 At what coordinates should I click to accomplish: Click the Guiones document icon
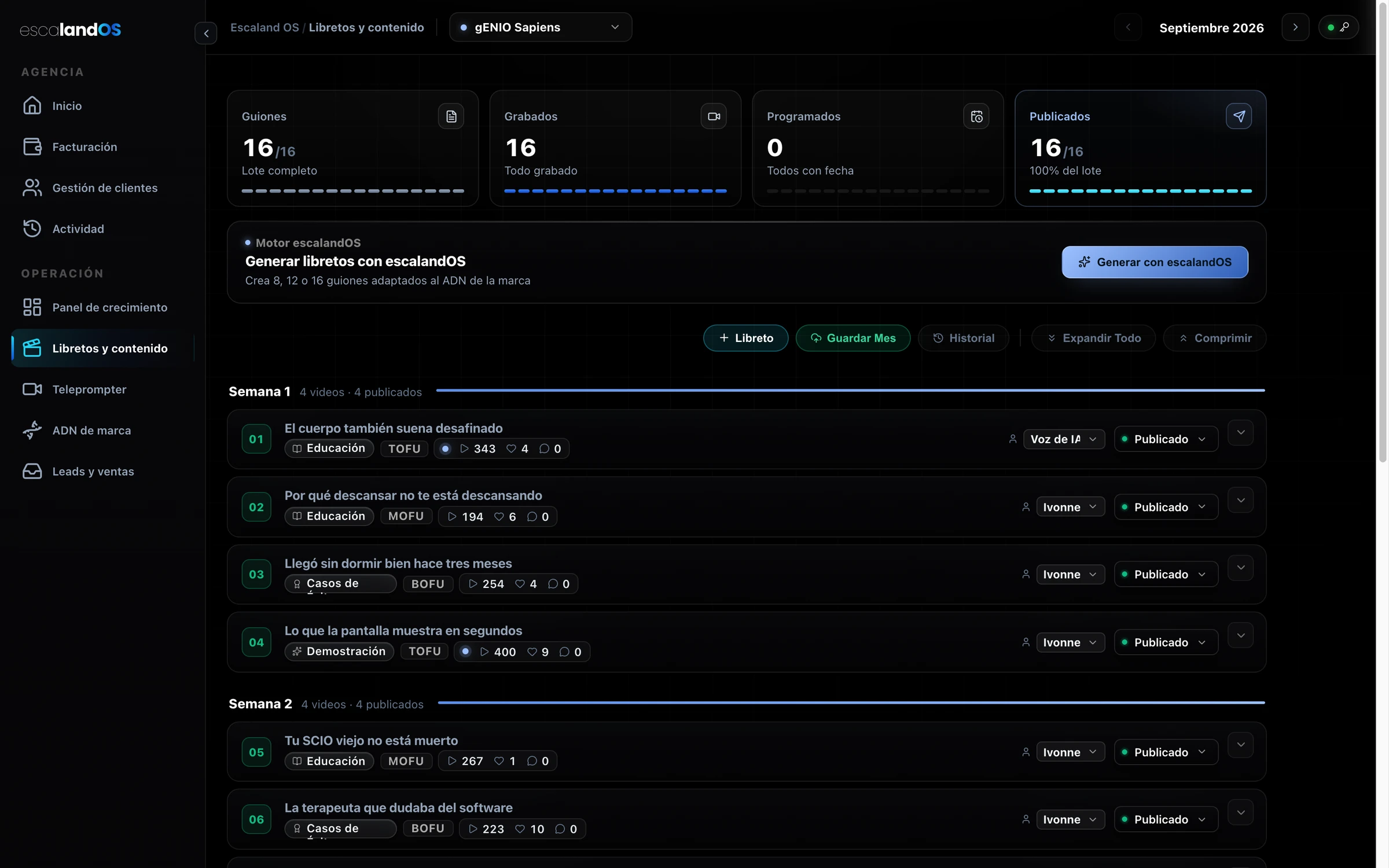[451, 116]
